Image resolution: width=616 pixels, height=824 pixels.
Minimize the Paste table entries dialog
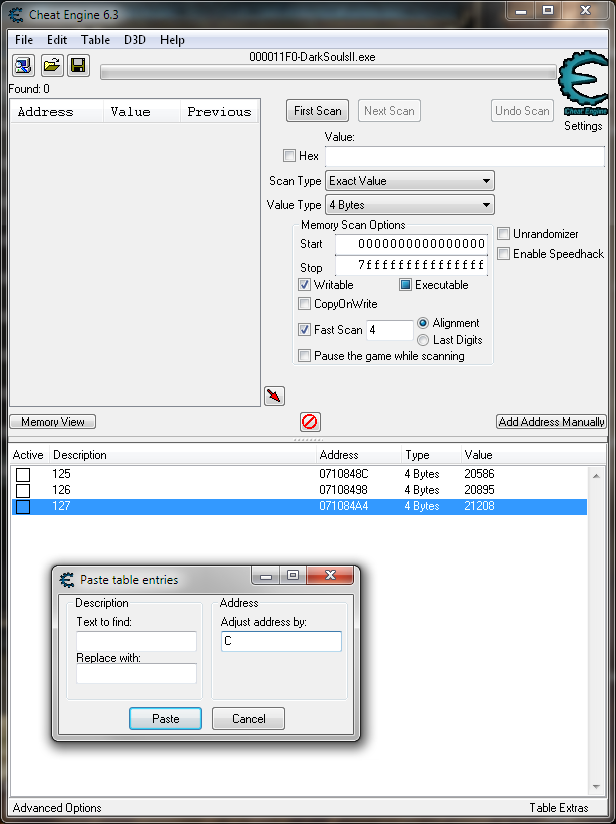click(x=266, y=575)
